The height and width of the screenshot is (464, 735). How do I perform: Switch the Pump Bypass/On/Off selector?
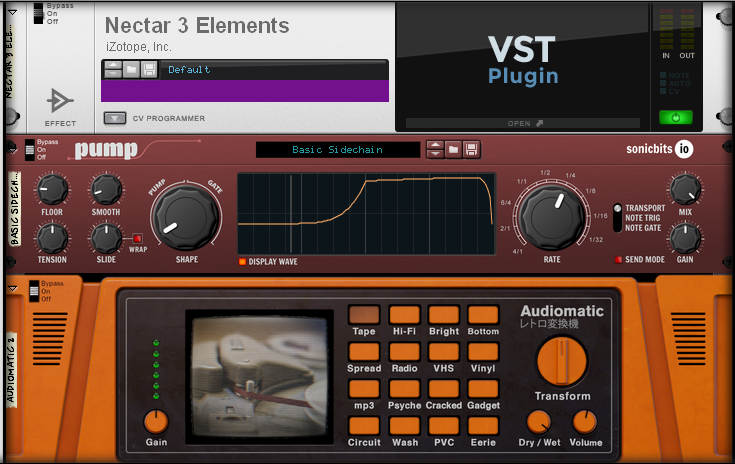30,150
